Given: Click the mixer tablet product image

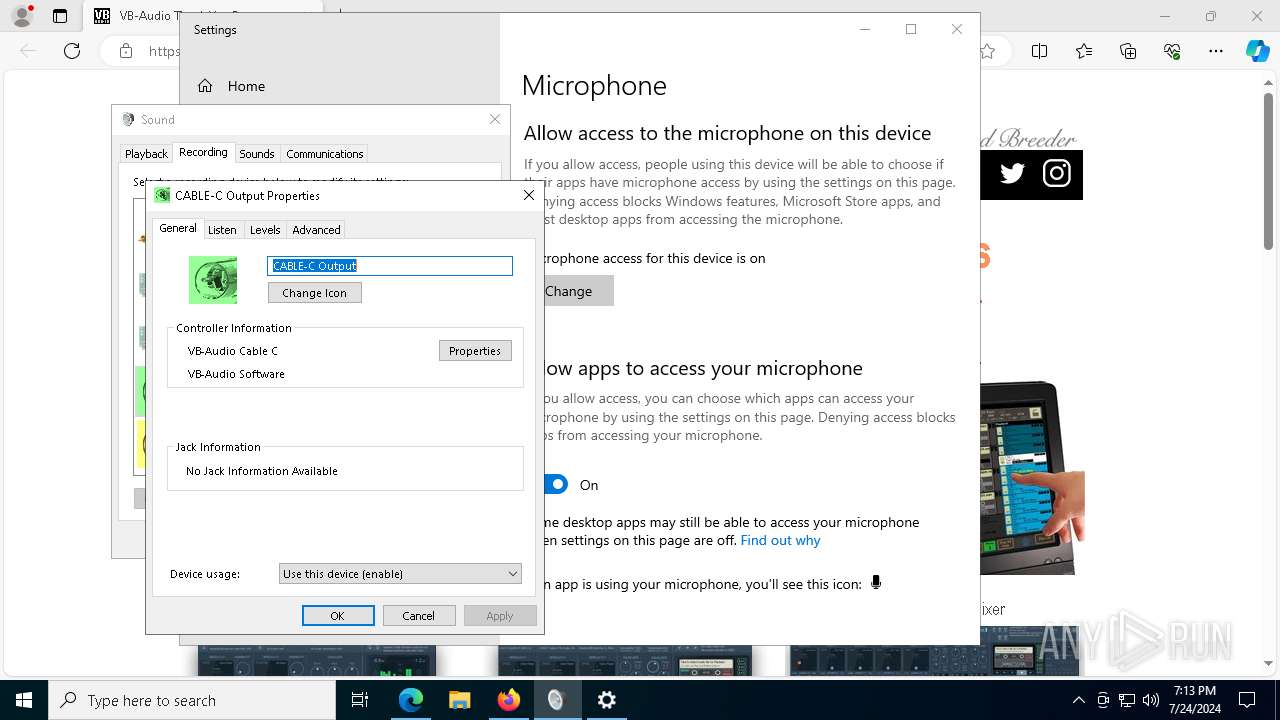Looking at the screenshot, I should 1032,477.
